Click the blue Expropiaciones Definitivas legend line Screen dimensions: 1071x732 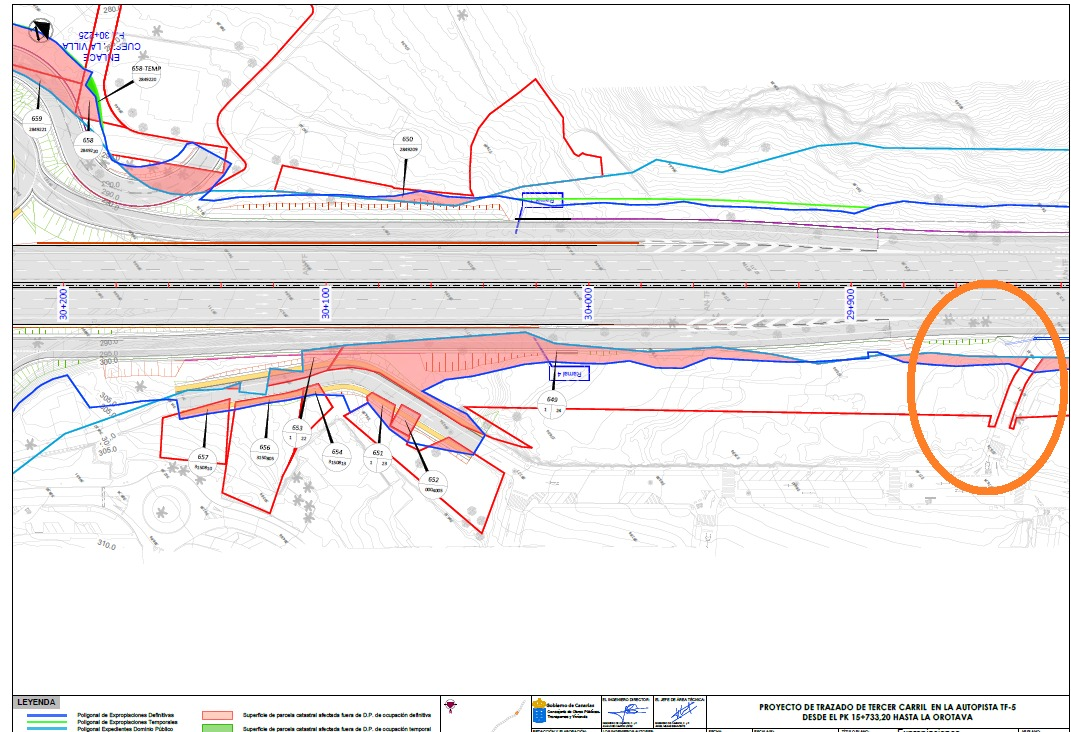click(x=47, y=716)
